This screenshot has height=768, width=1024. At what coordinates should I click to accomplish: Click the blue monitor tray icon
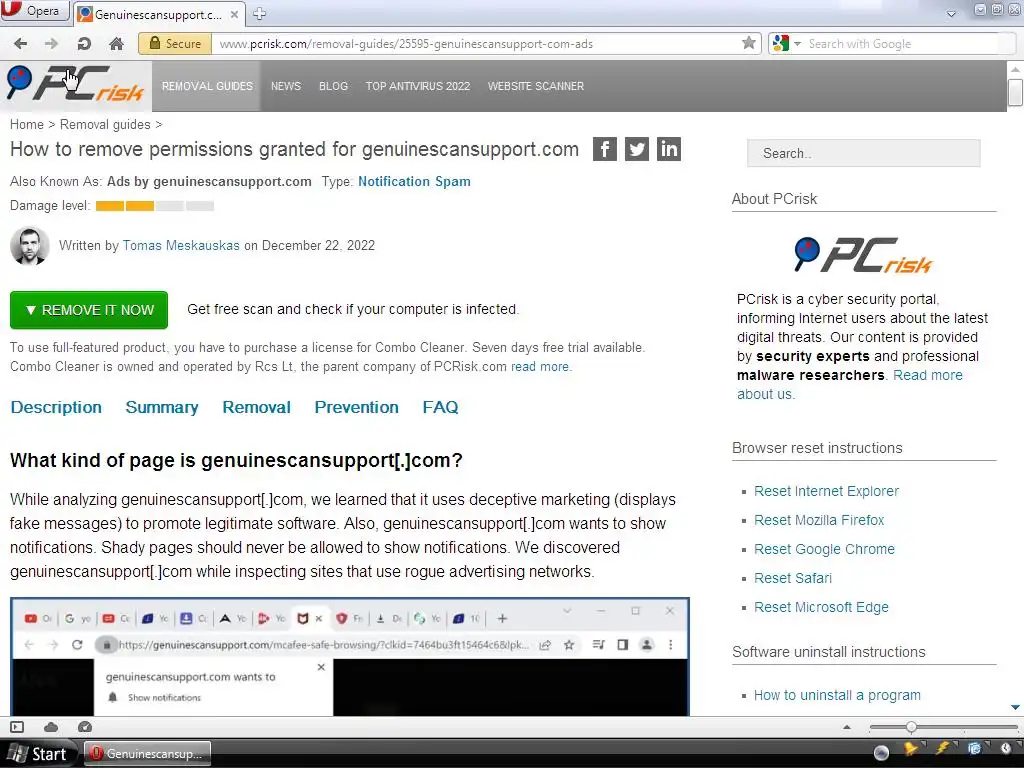[x=974, y=749]
